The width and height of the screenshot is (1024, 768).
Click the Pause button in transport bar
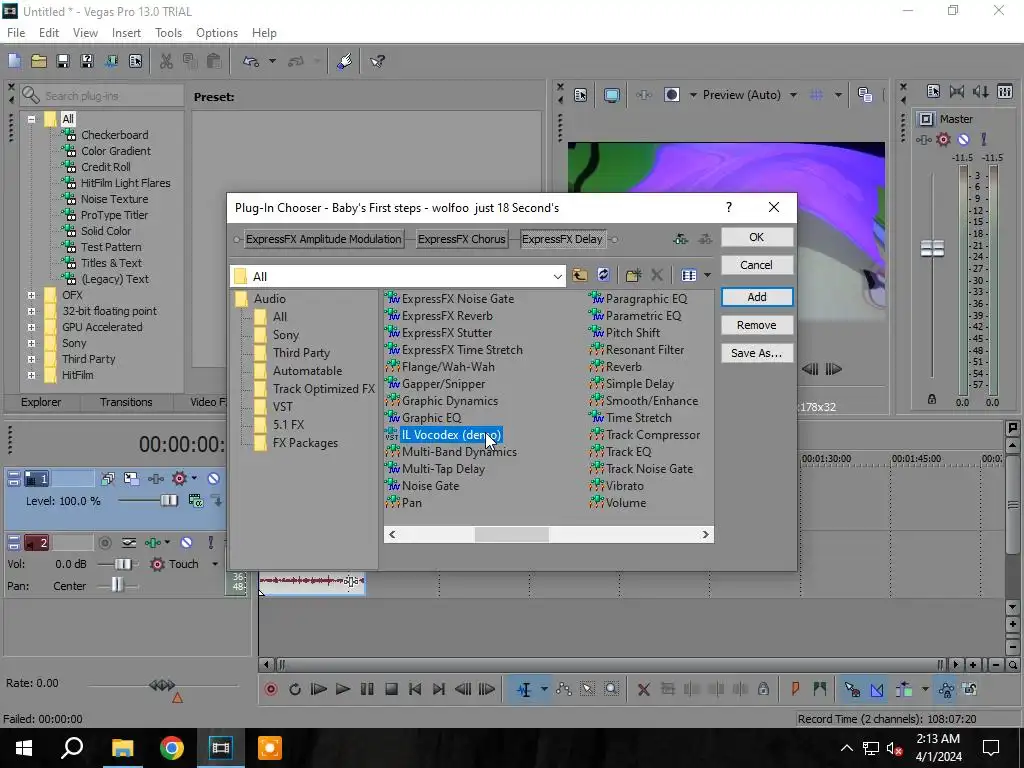(x=367, y=689)
